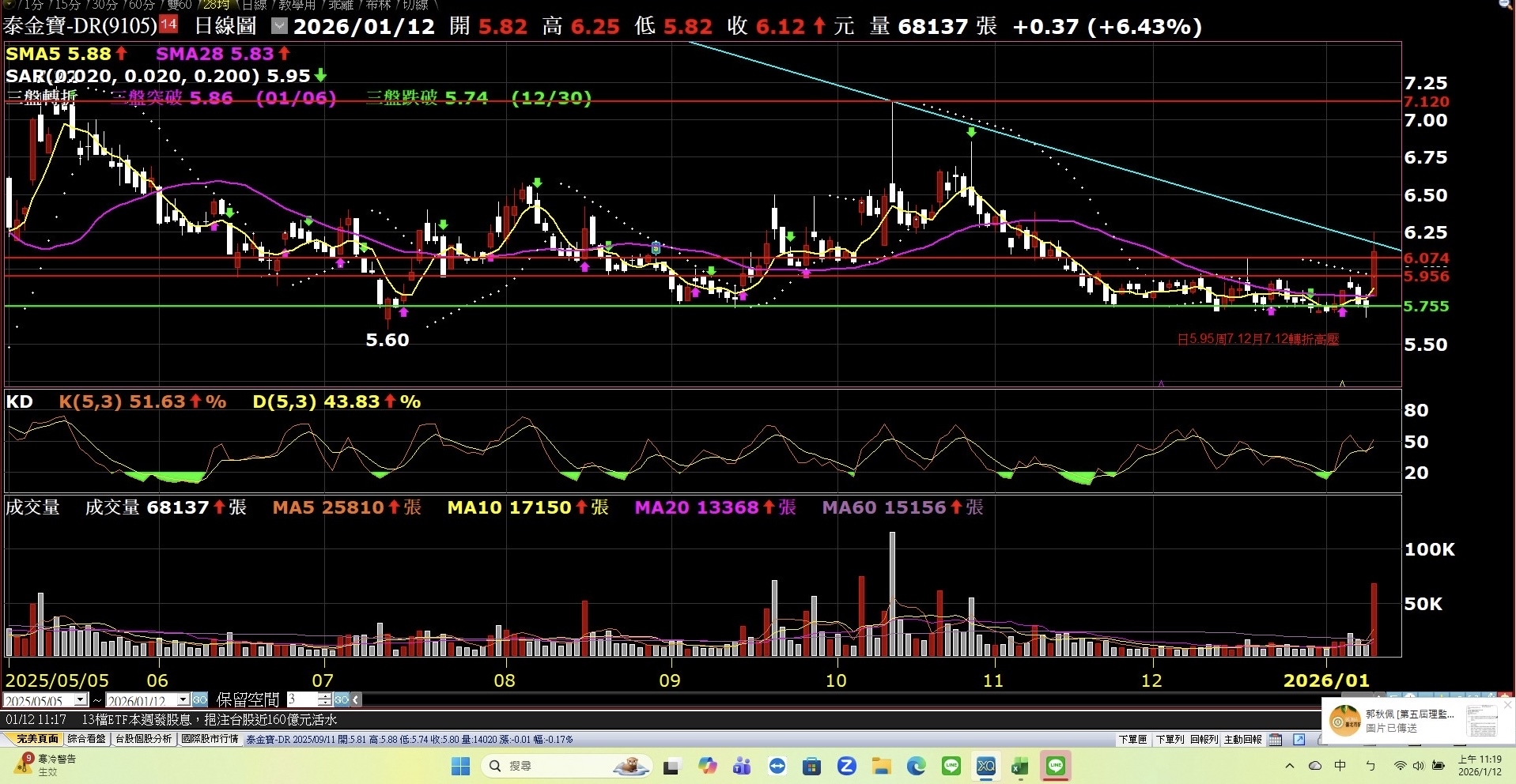Click the blue arrow pop-out icon
This screenshot has width=1516, height=784.
1299,740
